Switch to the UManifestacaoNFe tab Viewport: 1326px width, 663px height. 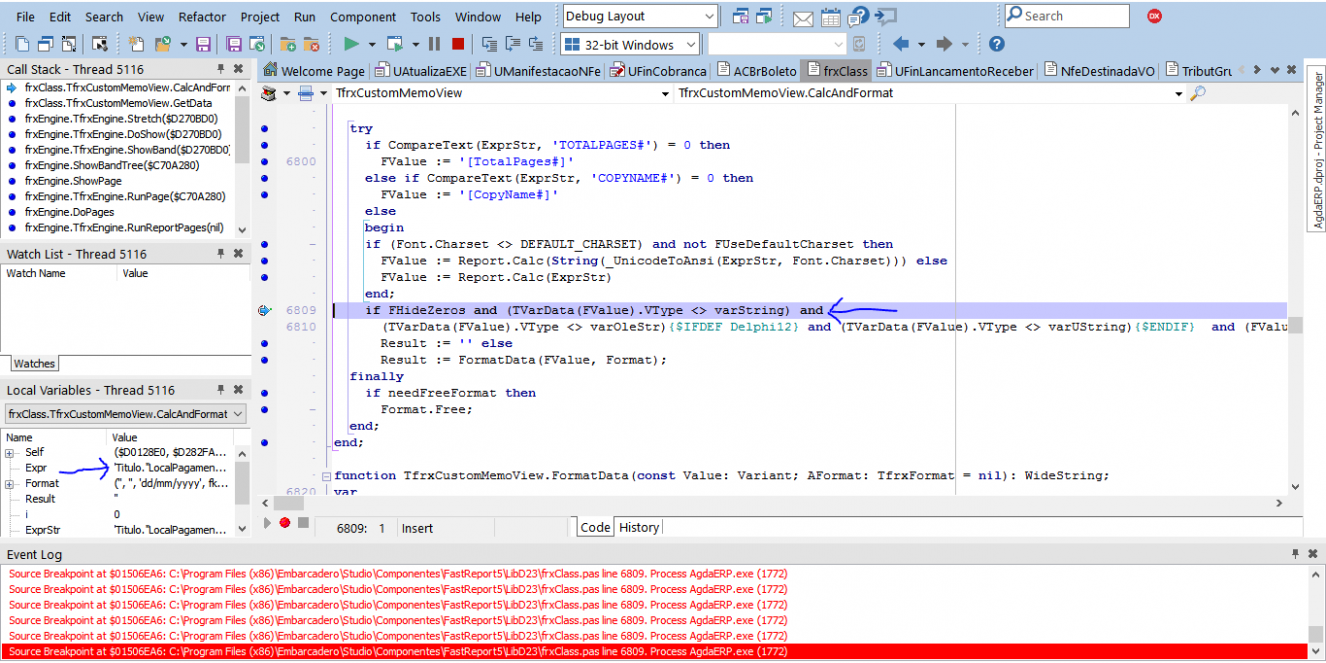[539, 71]
